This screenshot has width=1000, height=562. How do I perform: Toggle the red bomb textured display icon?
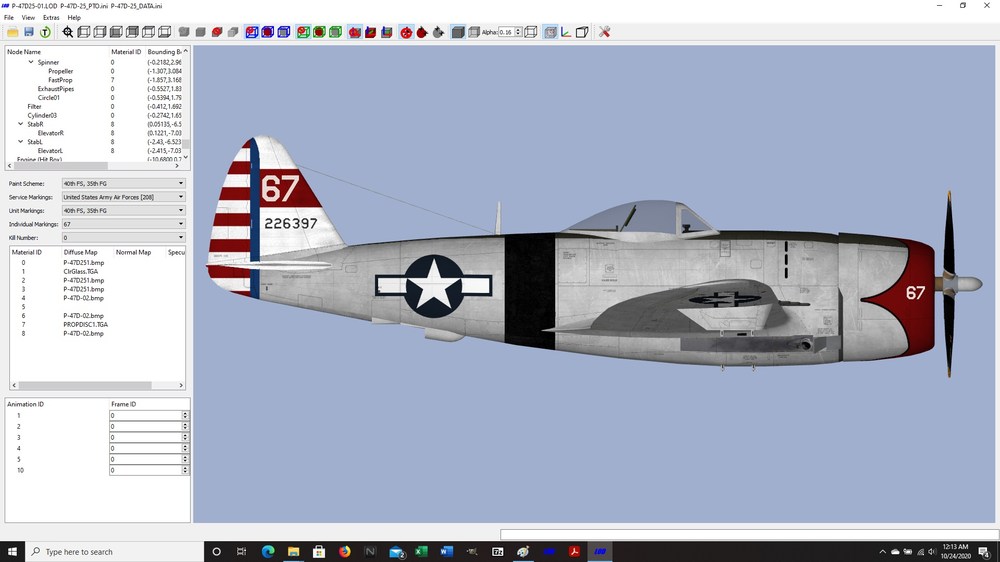[406, 32]
